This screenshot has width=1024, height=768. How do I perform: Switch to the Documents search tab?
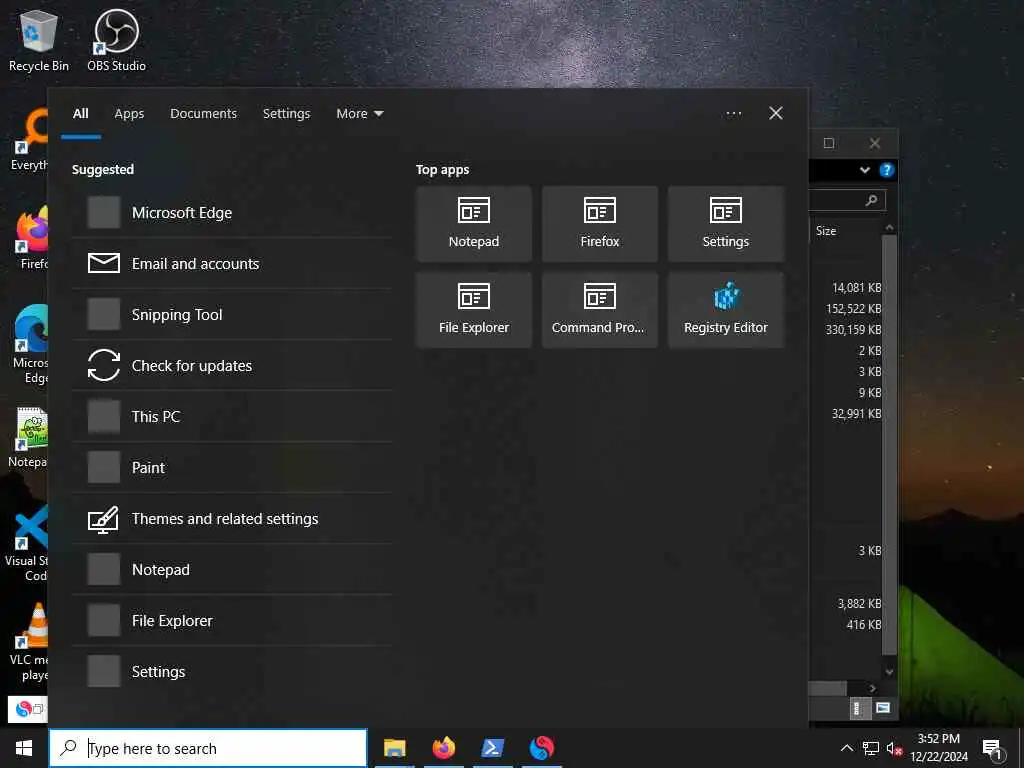(x=204, y=114)
